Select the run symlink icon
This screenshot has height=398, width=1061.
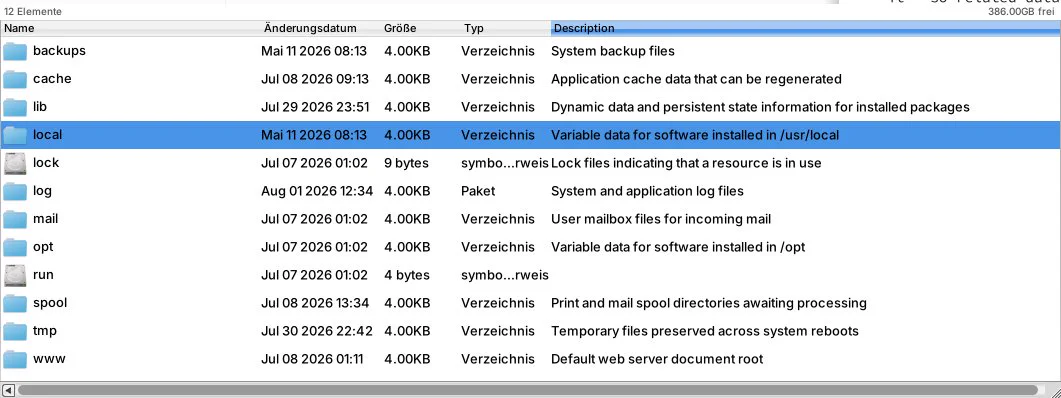15,275
